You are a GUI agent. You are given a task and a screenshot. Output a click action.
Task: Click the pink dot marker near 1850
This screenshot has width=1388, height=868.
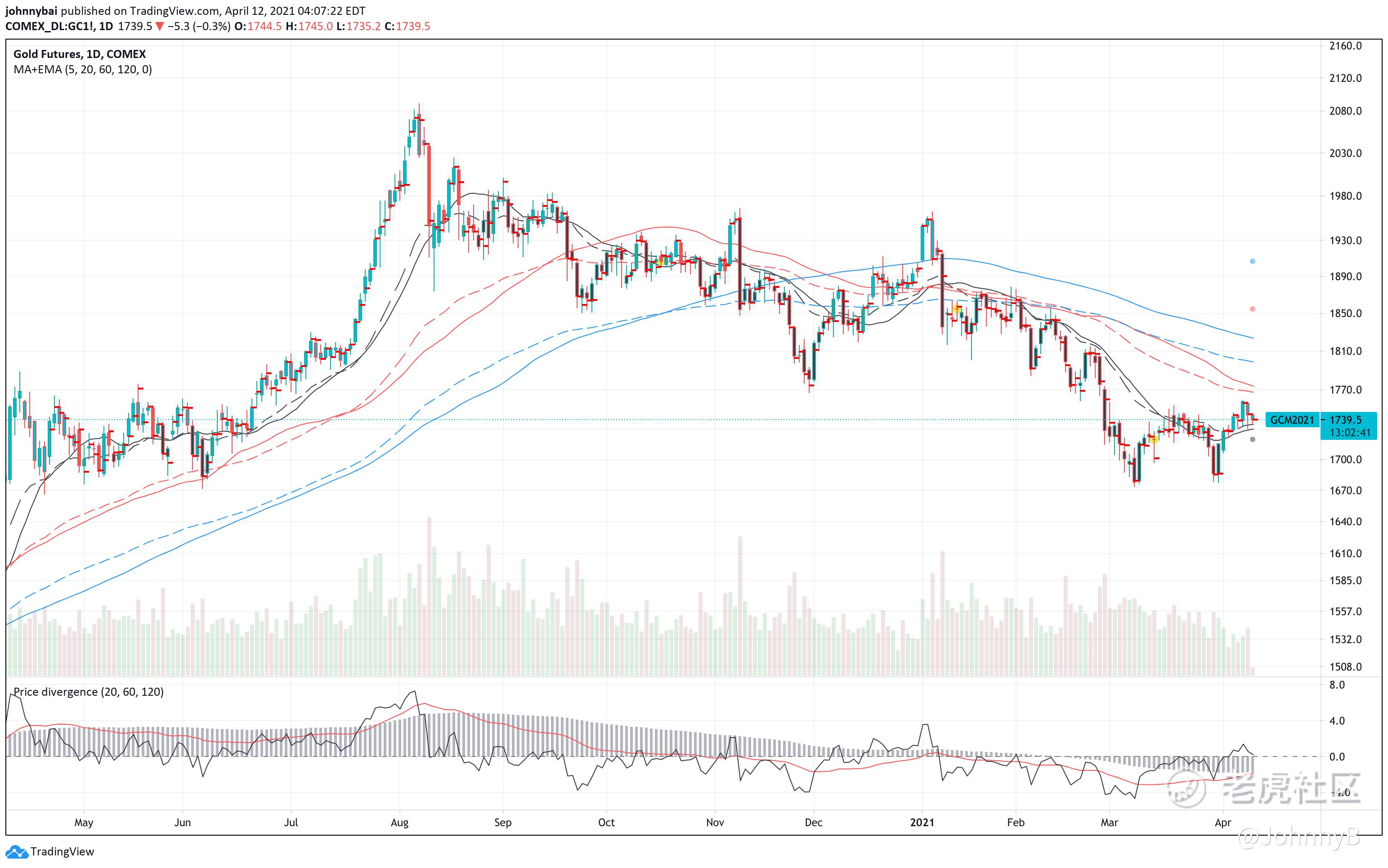pos(1253,309)
